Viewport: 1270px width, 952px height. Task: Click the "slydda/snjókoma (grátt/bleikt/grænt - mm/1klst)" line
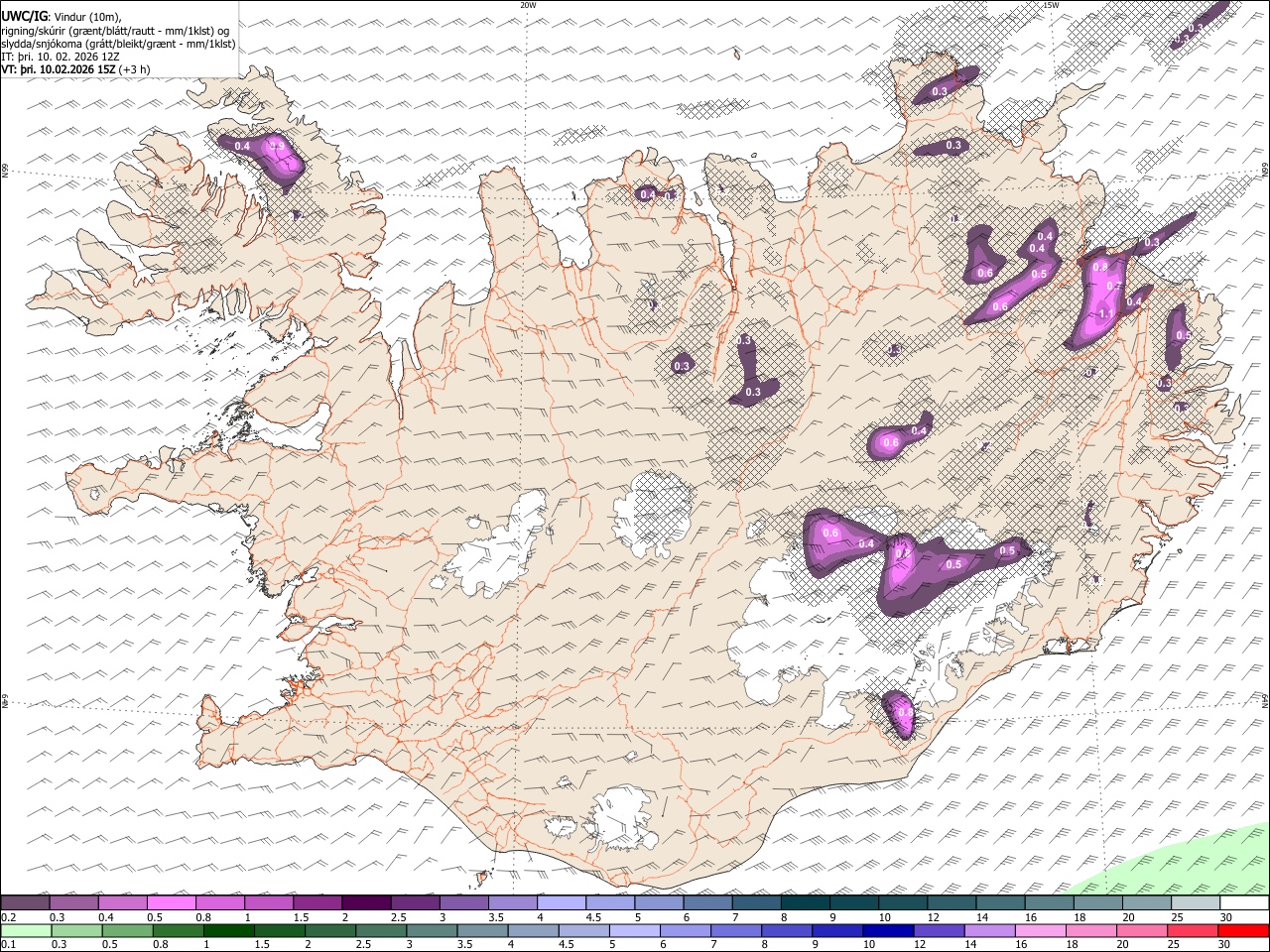118,44
